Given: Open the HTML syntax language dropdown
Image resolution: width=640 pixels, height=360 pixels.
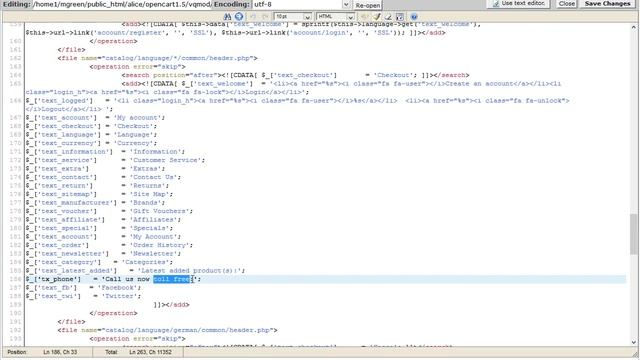Looking at the screenshot, I should 336,17.
